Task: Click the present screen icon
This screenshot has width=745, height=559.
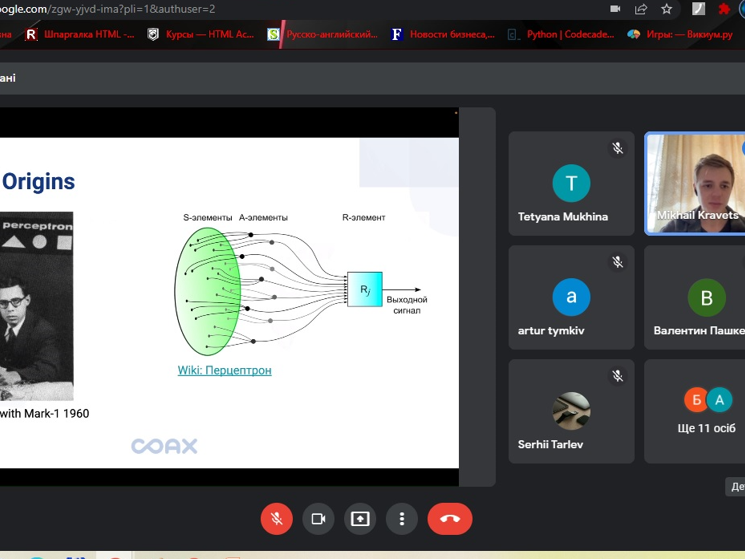Action: click(x=360, y=519)
